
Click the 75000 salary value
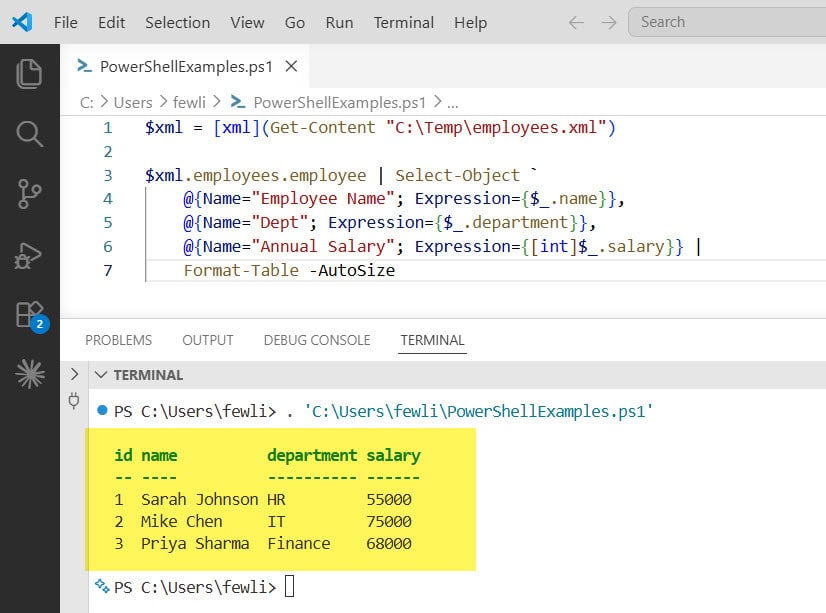389,521
